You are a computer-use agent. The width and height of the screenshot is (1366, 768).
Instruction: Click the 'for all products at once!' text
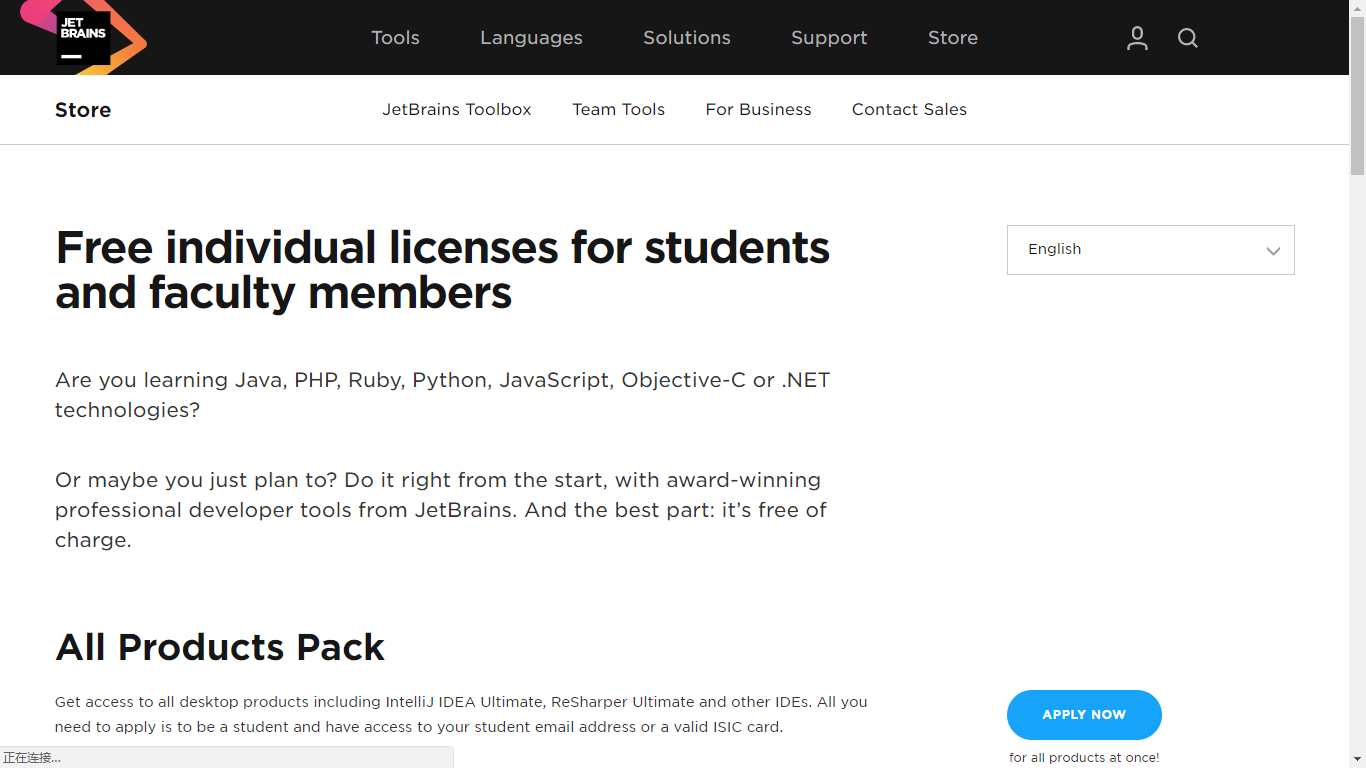(x=1084, y=758)
